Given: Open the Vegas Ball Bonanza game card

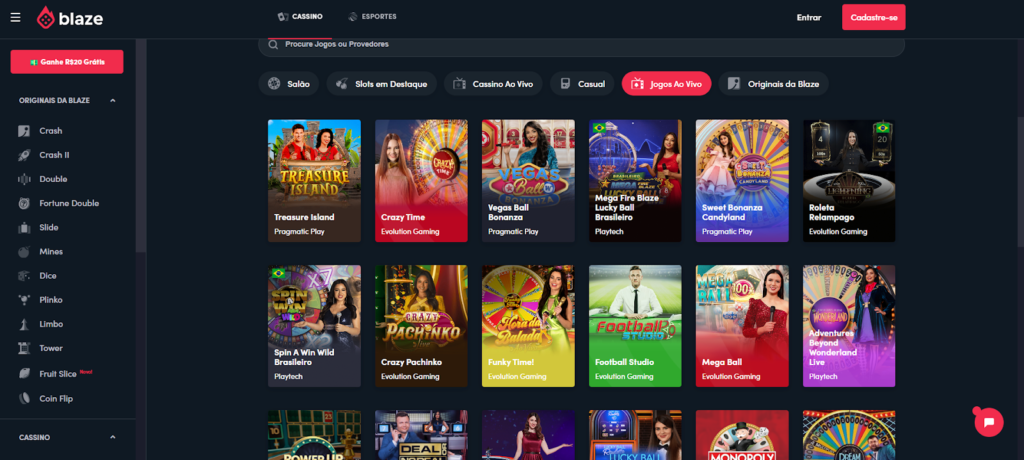Looking at the screenshot, I should pos(528,181).
